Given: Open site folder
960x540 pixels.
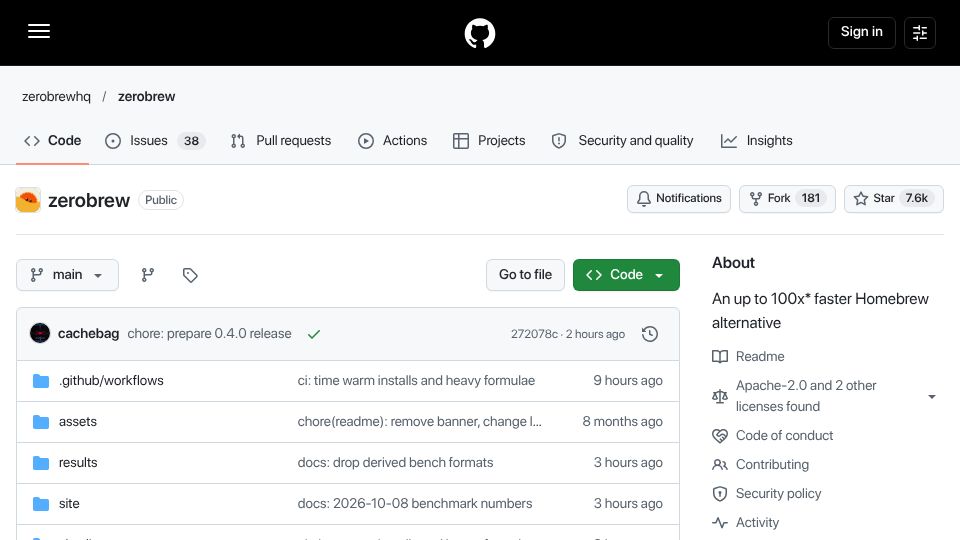Looking at the screenshot, I should 69,504.
